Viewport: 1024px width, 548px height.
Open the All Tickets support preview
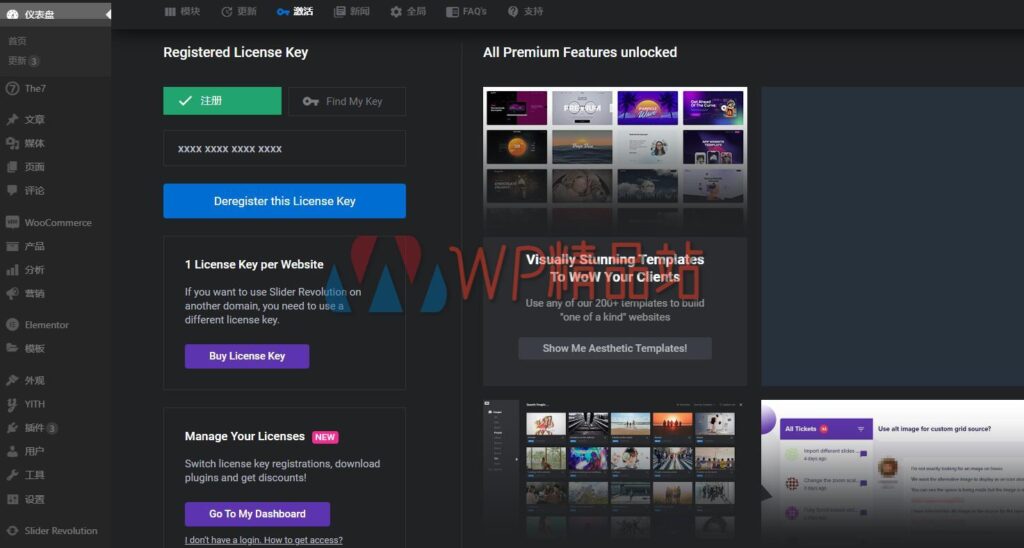892,473
